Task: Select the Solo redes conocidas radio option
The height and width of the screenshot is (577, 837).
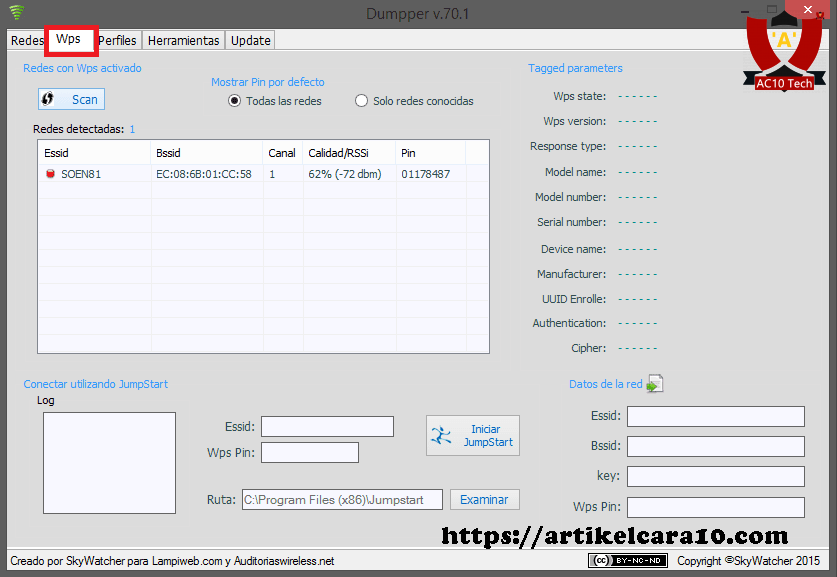Action: click(x=362, y=101)
